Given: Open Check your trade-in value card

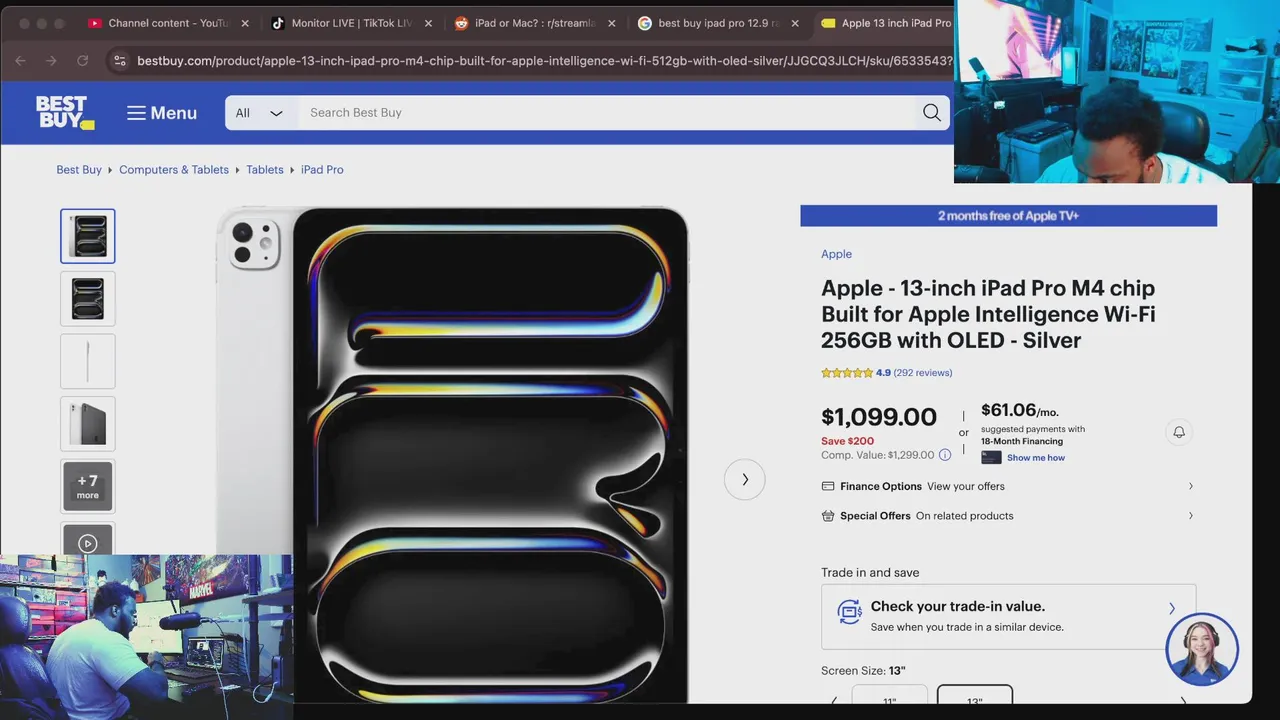Looking at the screenshot, I should [1008, 616].
